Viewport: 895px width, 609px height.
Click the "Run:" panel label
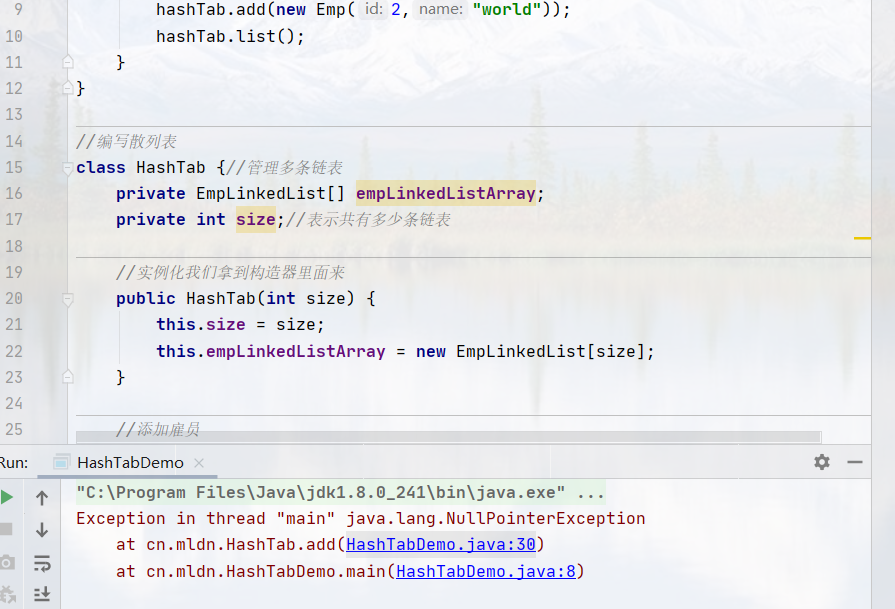pos(14,463)
